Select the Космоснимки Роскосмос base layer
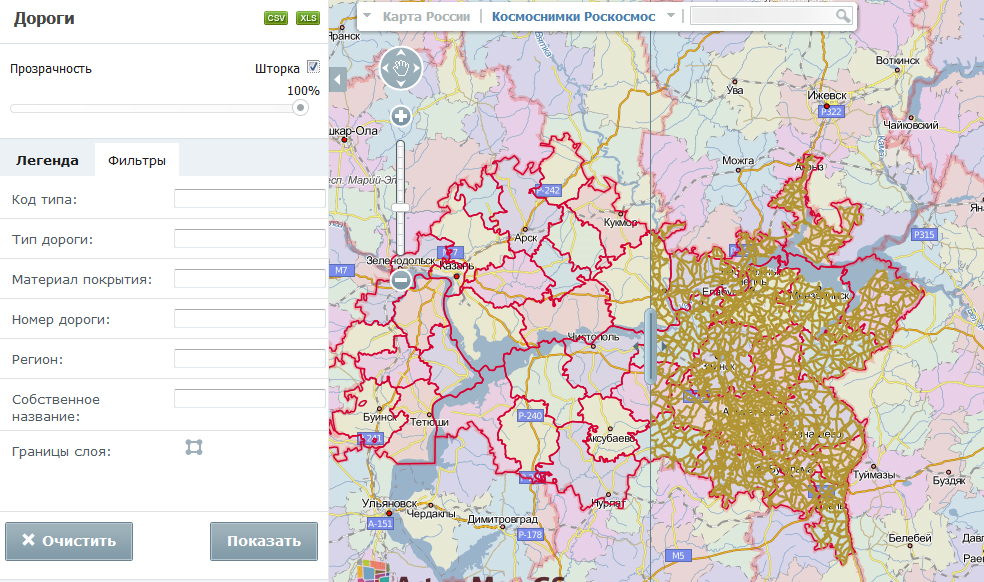984x582 pixels. point(574,16)
